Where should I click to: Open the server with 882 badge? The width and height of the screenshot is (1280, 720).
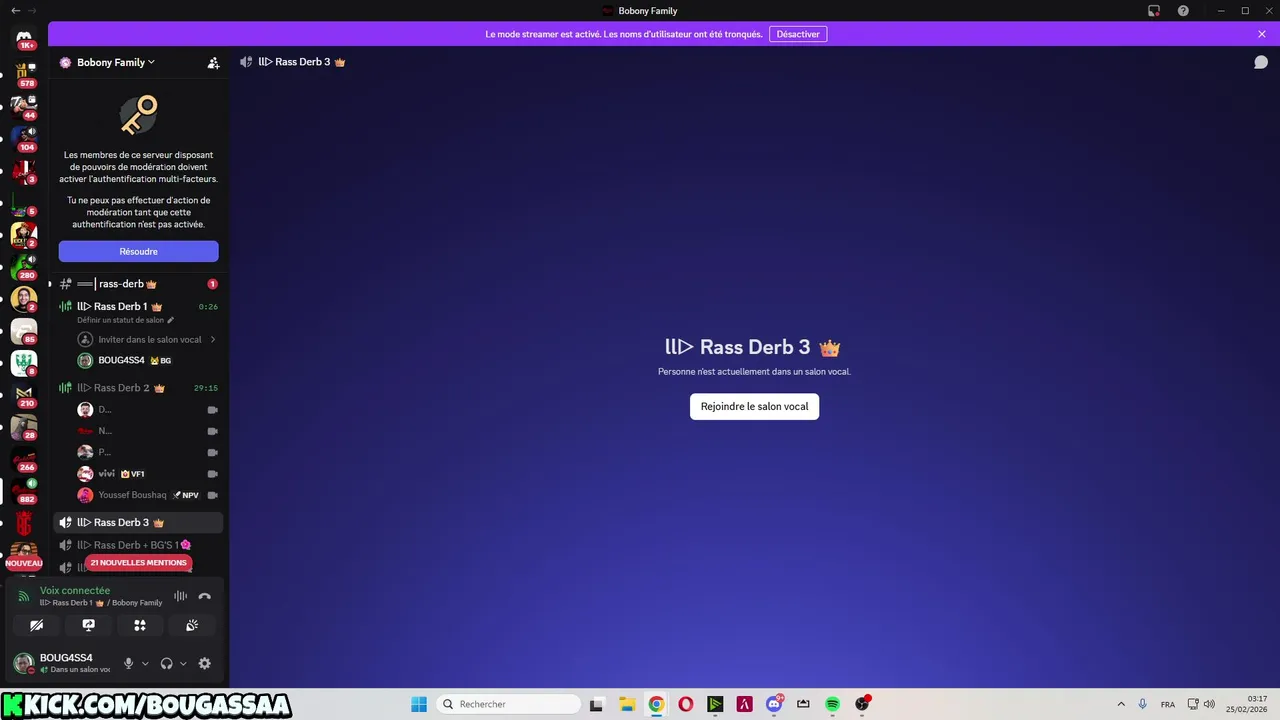[24, 491]
